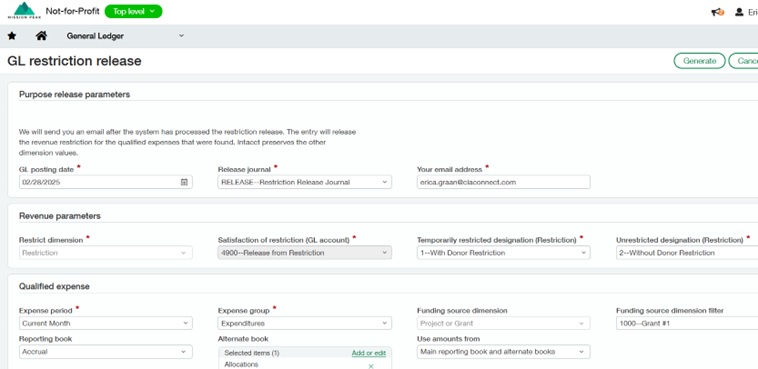Click the Selected items (1) label
Image resolution: width=758 pixels, height=369 pixels.
click(x=252, y=353)
